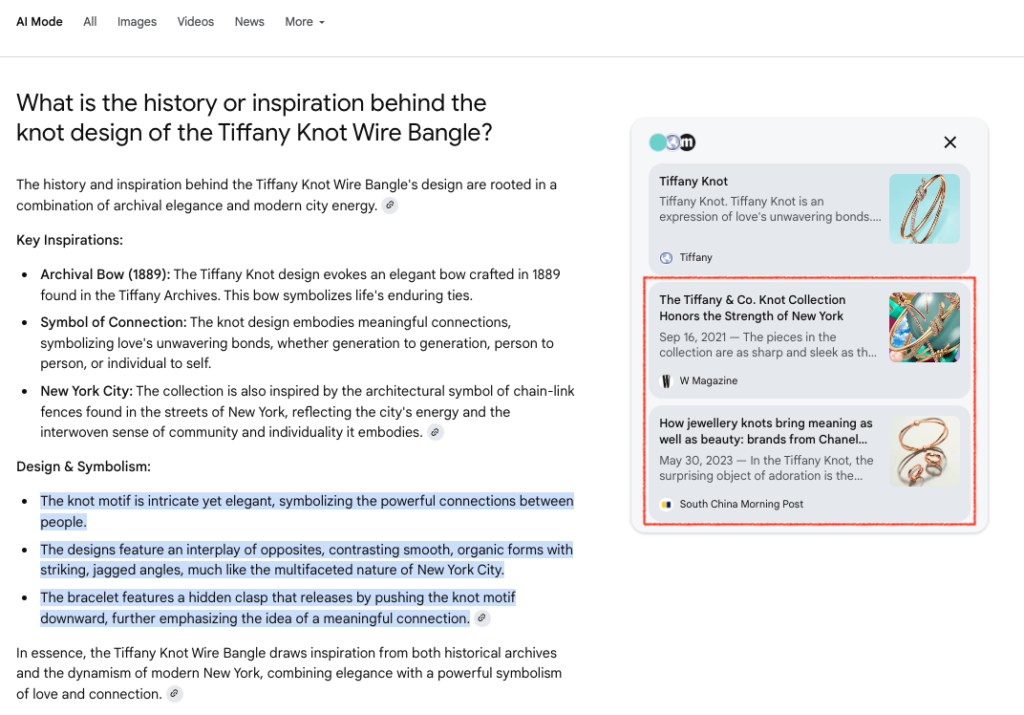Click the "New York City:" bold text

click(86, 391)
